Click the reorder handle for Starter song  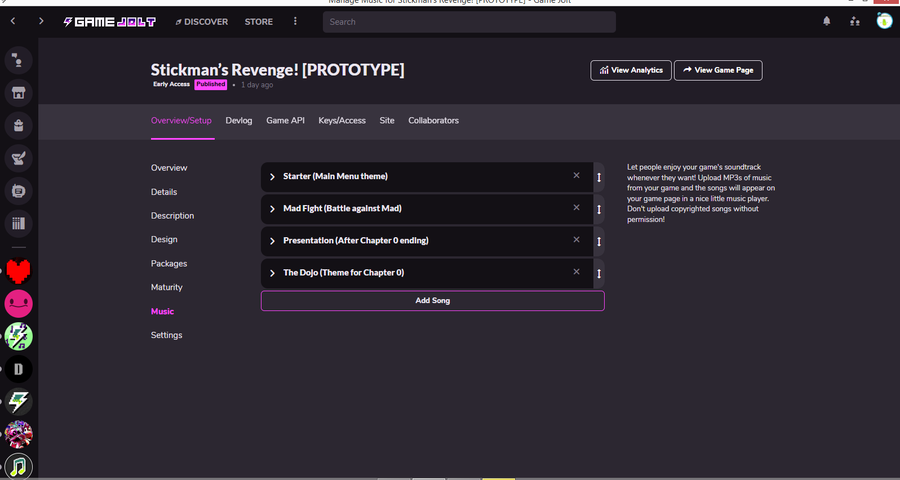[x=599, y=177]
